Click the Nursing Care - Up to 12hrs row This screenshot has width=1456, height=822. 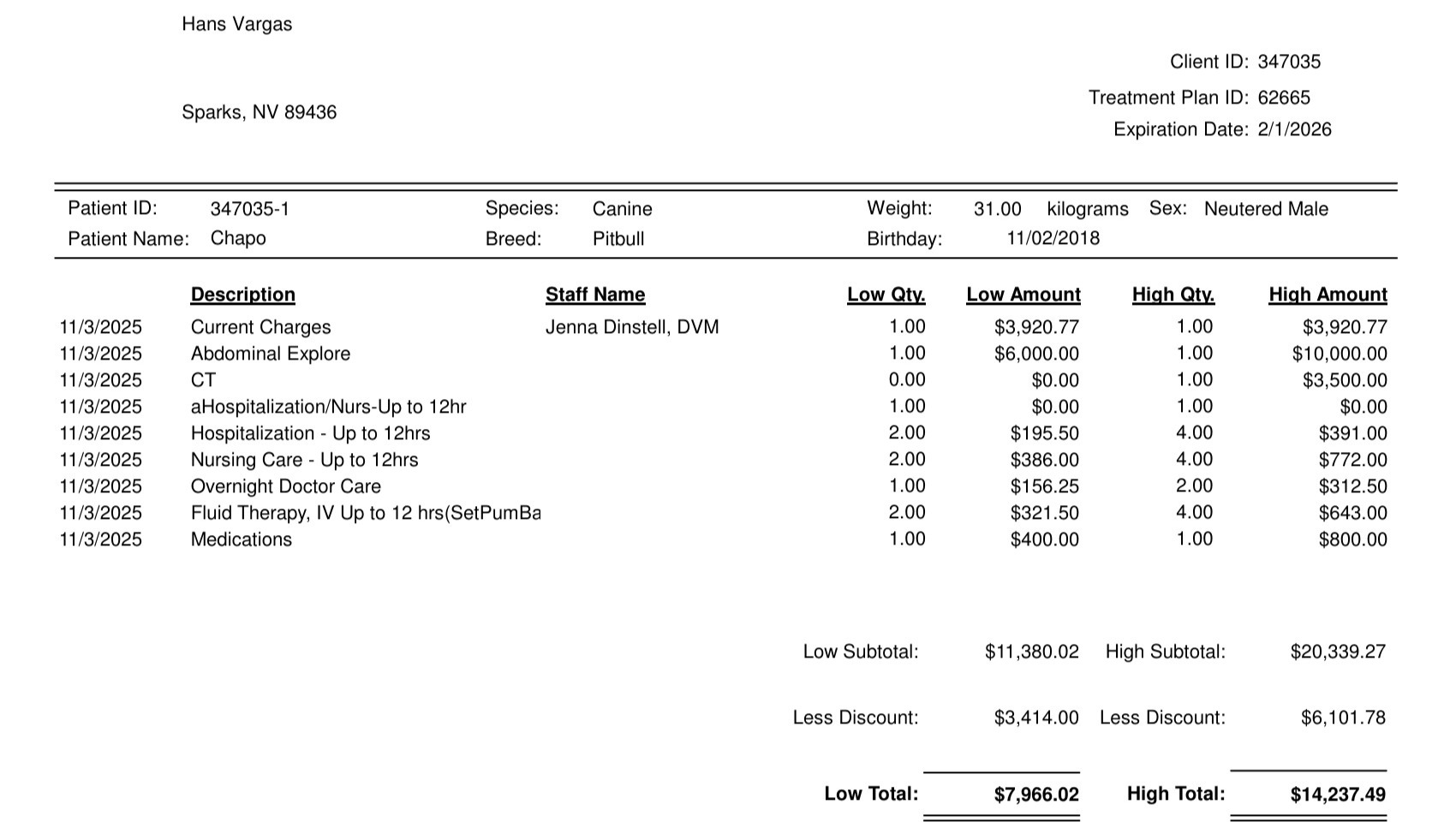pos(304,460)
